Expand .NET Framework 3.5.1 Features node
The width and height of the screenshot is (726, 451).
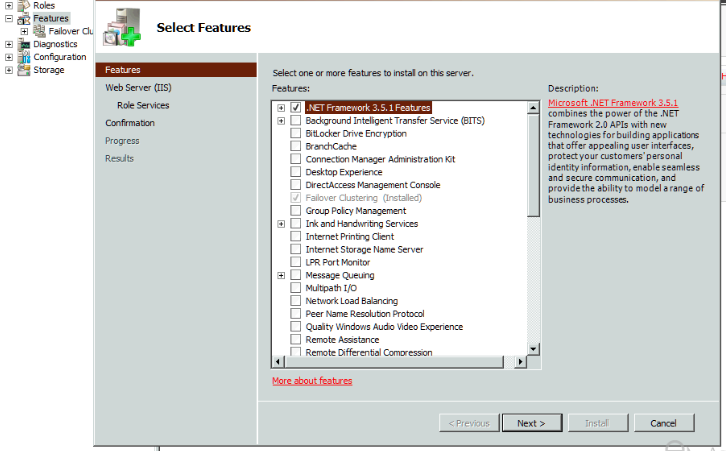pos(281,108)
